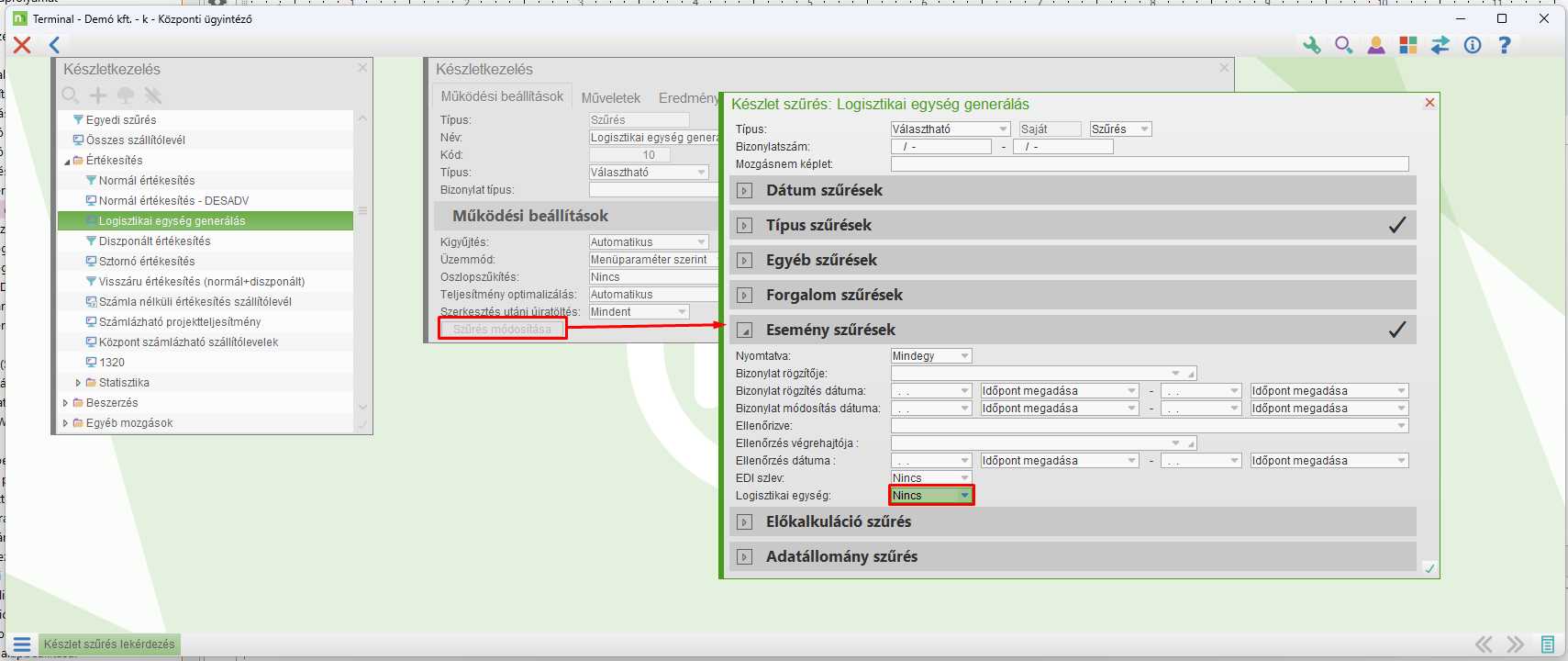Click the Terminal app icon in the title bar

(x=20, y=18)
